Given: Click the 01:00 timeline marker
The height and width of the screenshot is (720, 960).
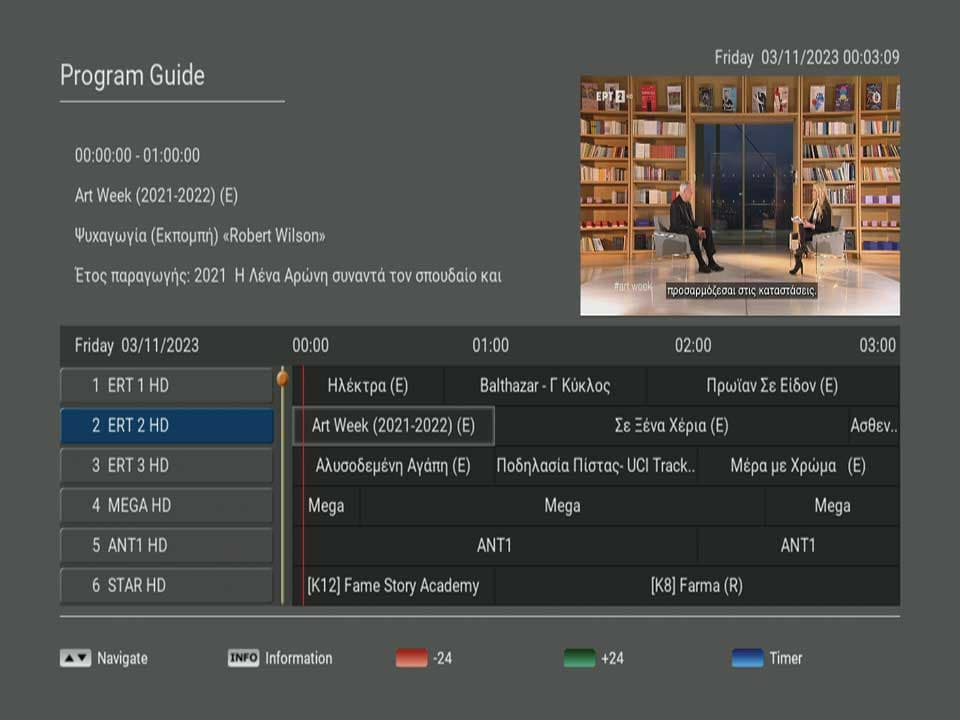Looking at the screenshot, I should pyautogui.click(x=490, y=346).
